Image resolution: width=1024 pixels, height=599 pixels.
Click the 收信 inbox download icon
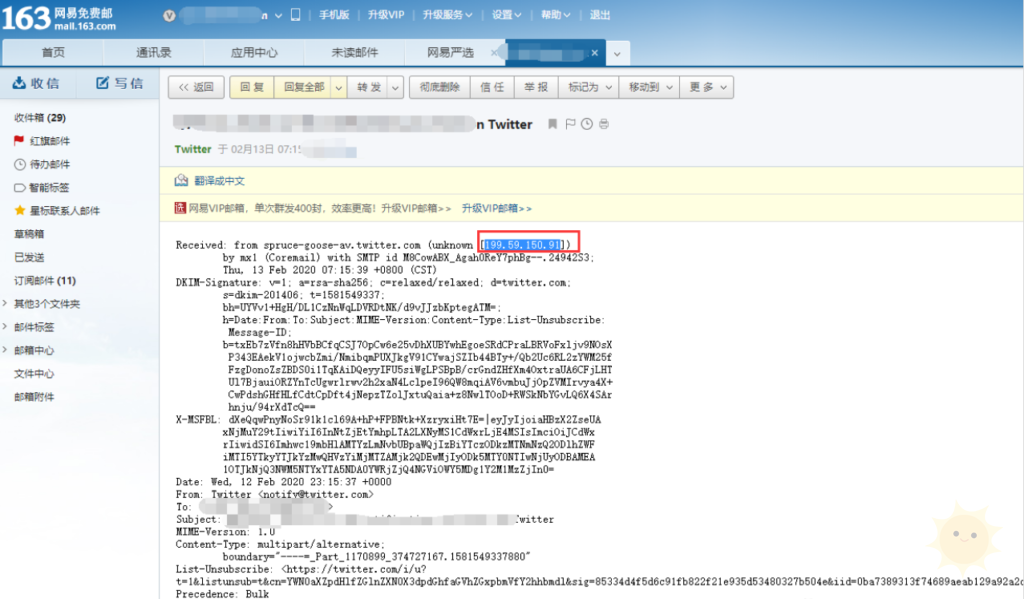(19, 83)
